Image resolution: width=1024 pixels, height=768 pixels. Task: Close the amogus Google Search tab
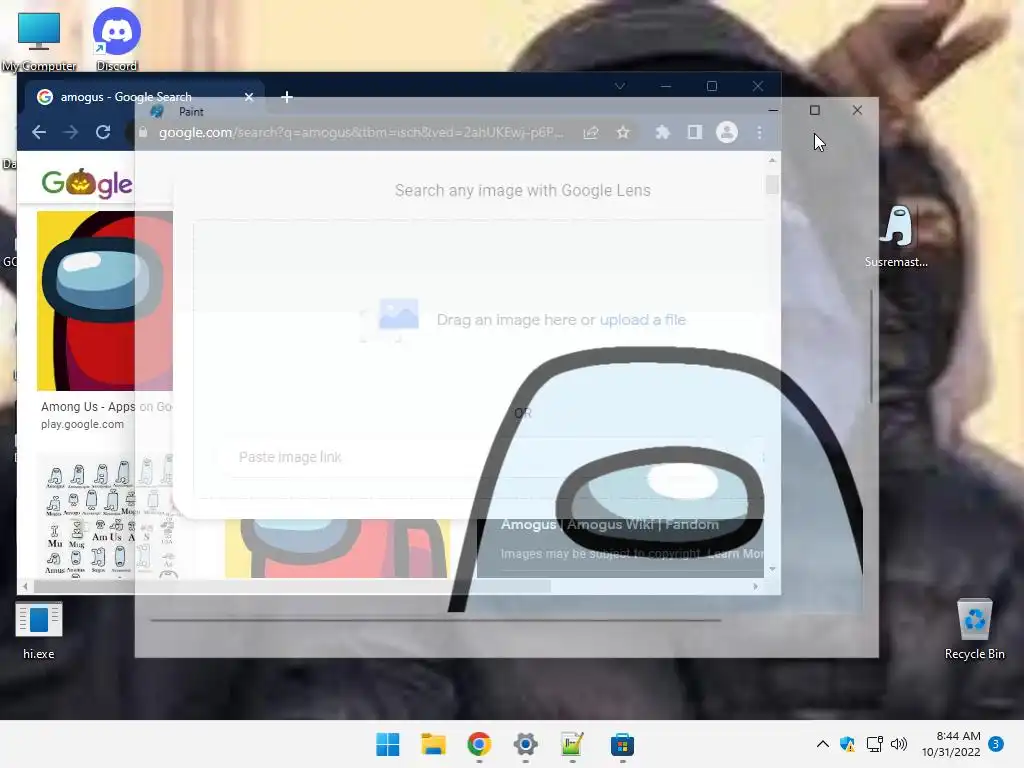point(249,97)
